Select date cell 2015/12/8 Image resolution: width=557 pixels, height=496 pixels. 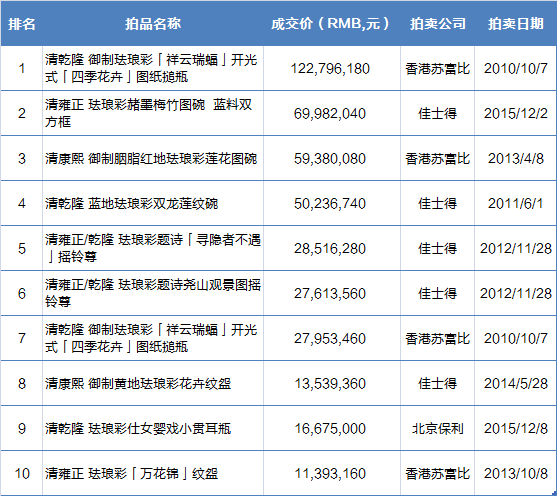(x=516, y=428)
